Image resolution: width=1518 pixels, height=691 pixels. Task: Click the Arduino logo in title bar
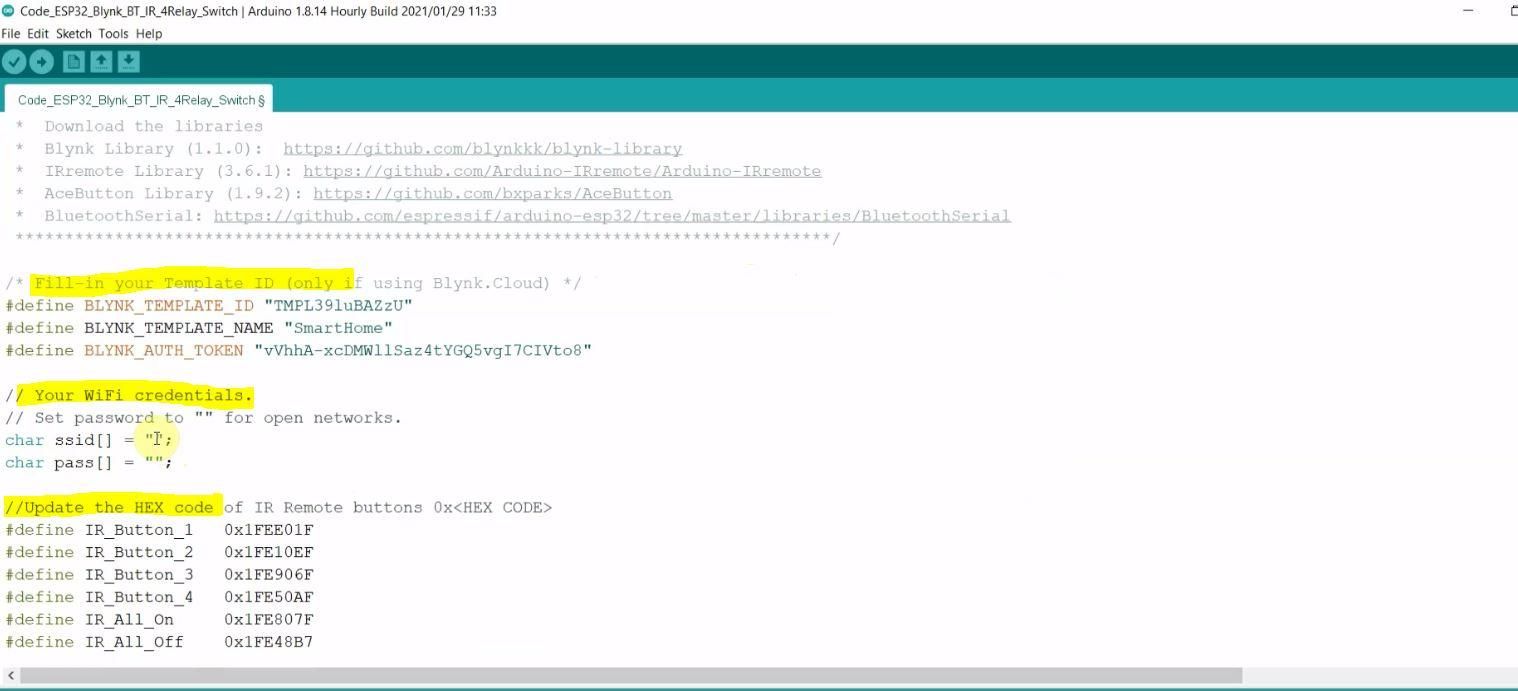(8, 11)
